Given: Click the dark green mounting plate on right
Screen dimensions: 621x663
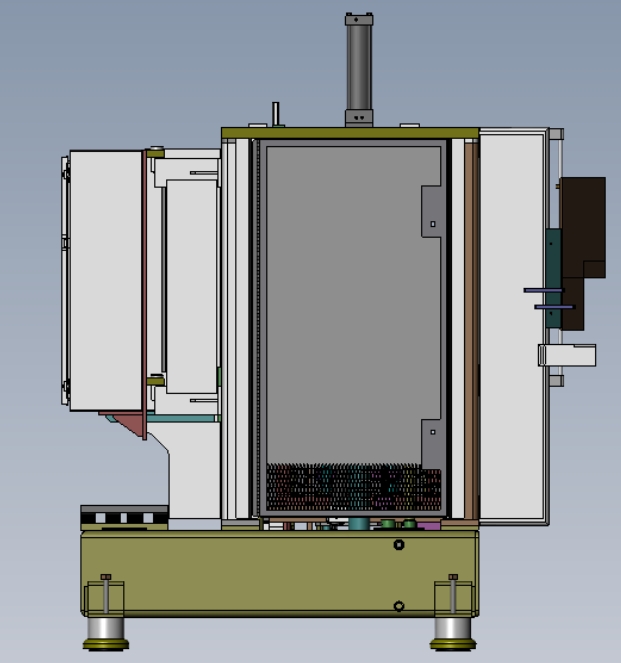Looking at the screenshot, I should [x=553, y=278].
